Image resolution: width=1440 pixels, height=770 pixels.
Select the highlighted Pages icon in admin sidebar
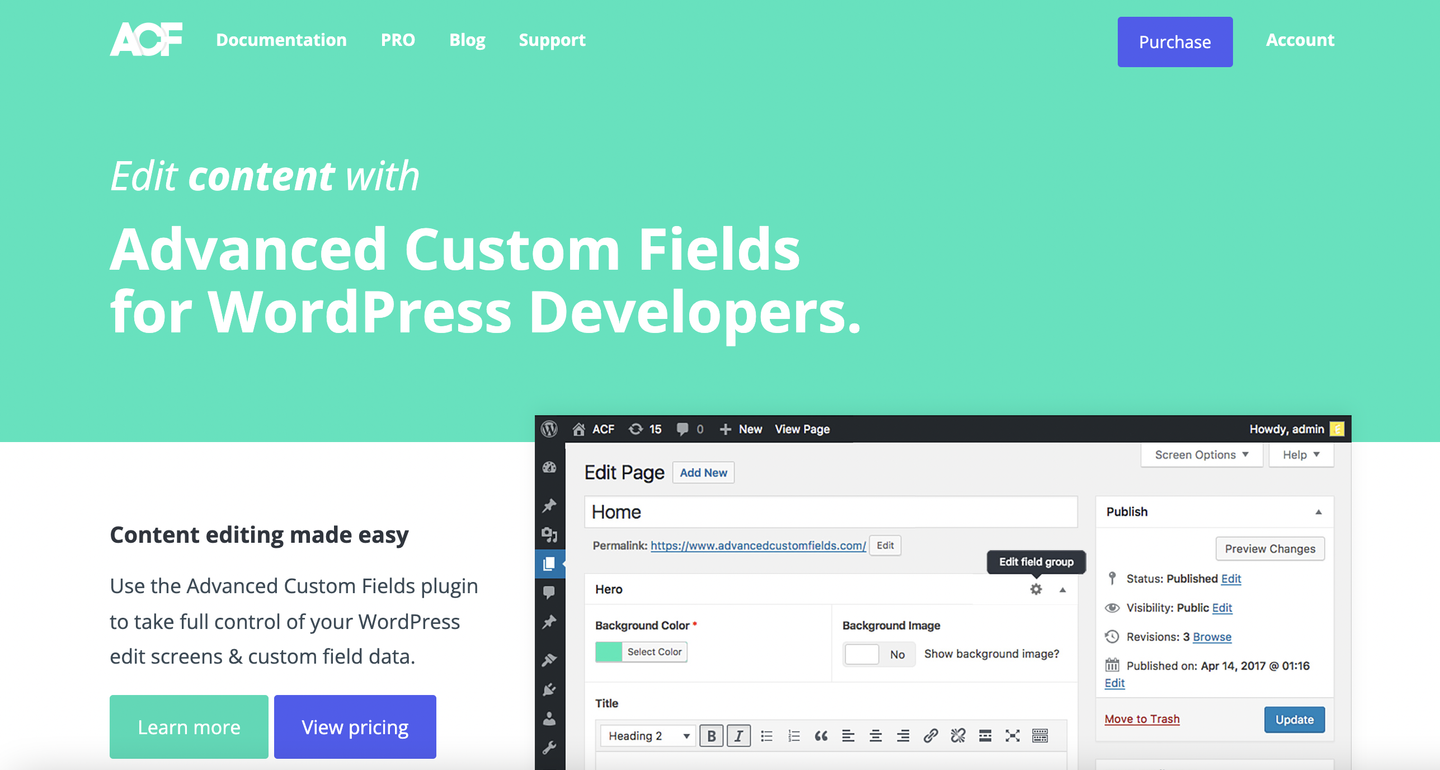[x=549, y=564]
